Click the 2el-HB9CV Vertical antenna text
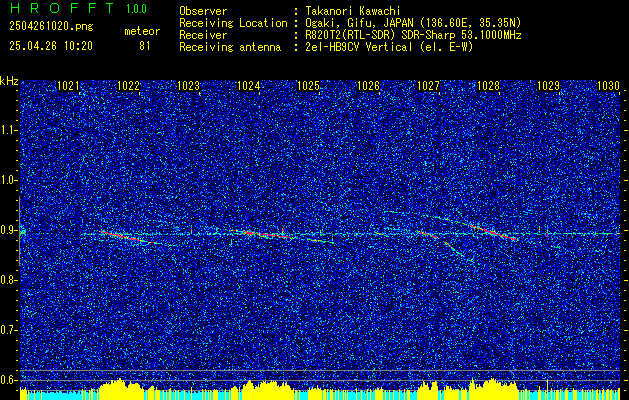Screen dimensions: 629x400 390,47
